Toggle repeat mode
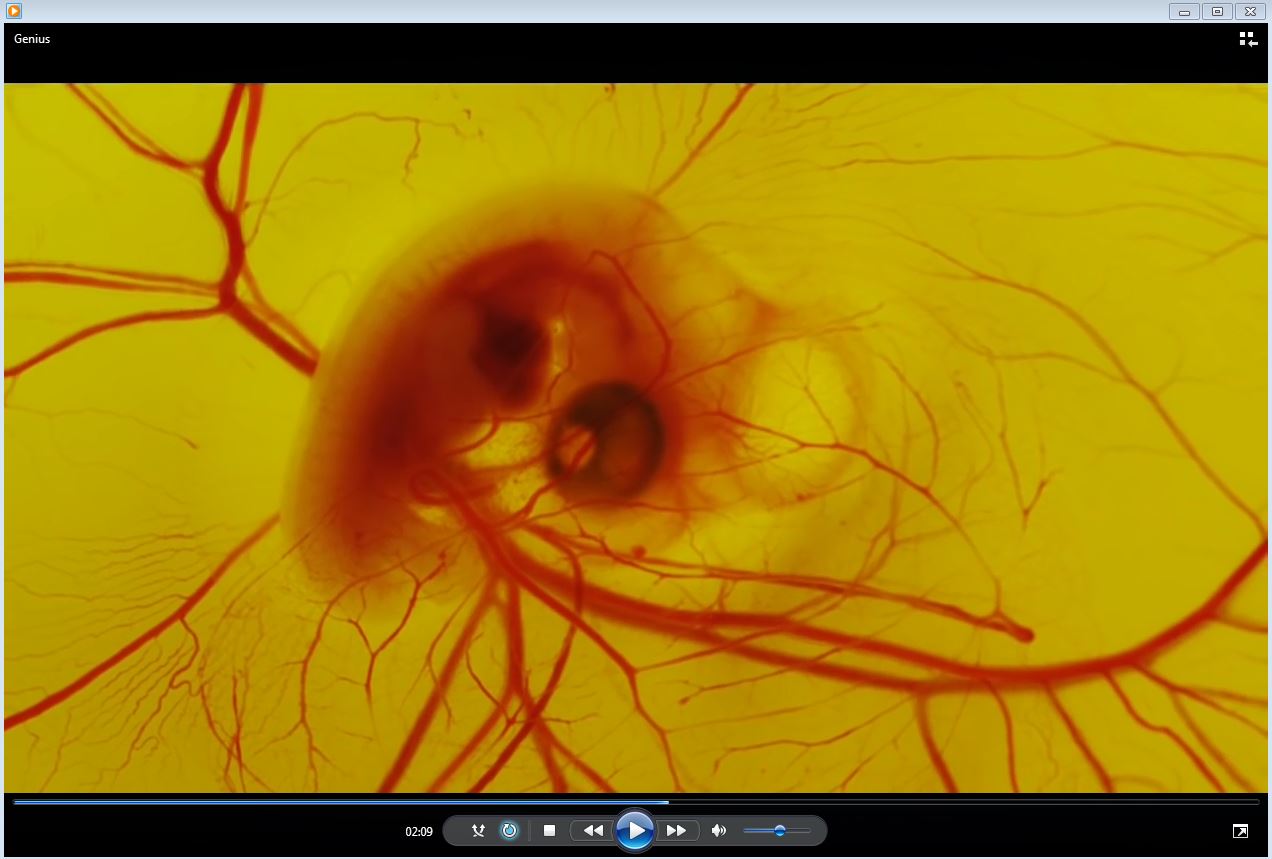The height and width of the screenshot is (859, 1272). [509, 830]
